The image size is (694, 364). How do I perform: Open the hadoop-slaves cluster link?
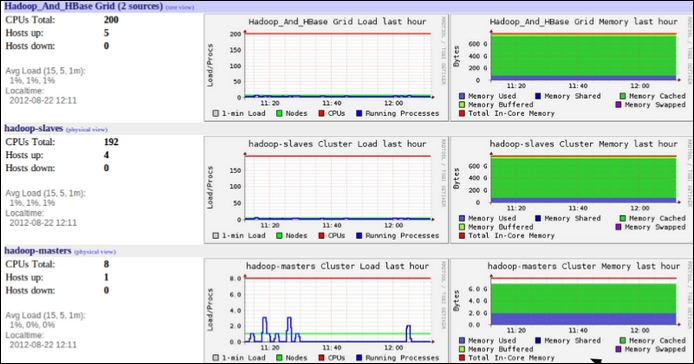click(34, 128)
